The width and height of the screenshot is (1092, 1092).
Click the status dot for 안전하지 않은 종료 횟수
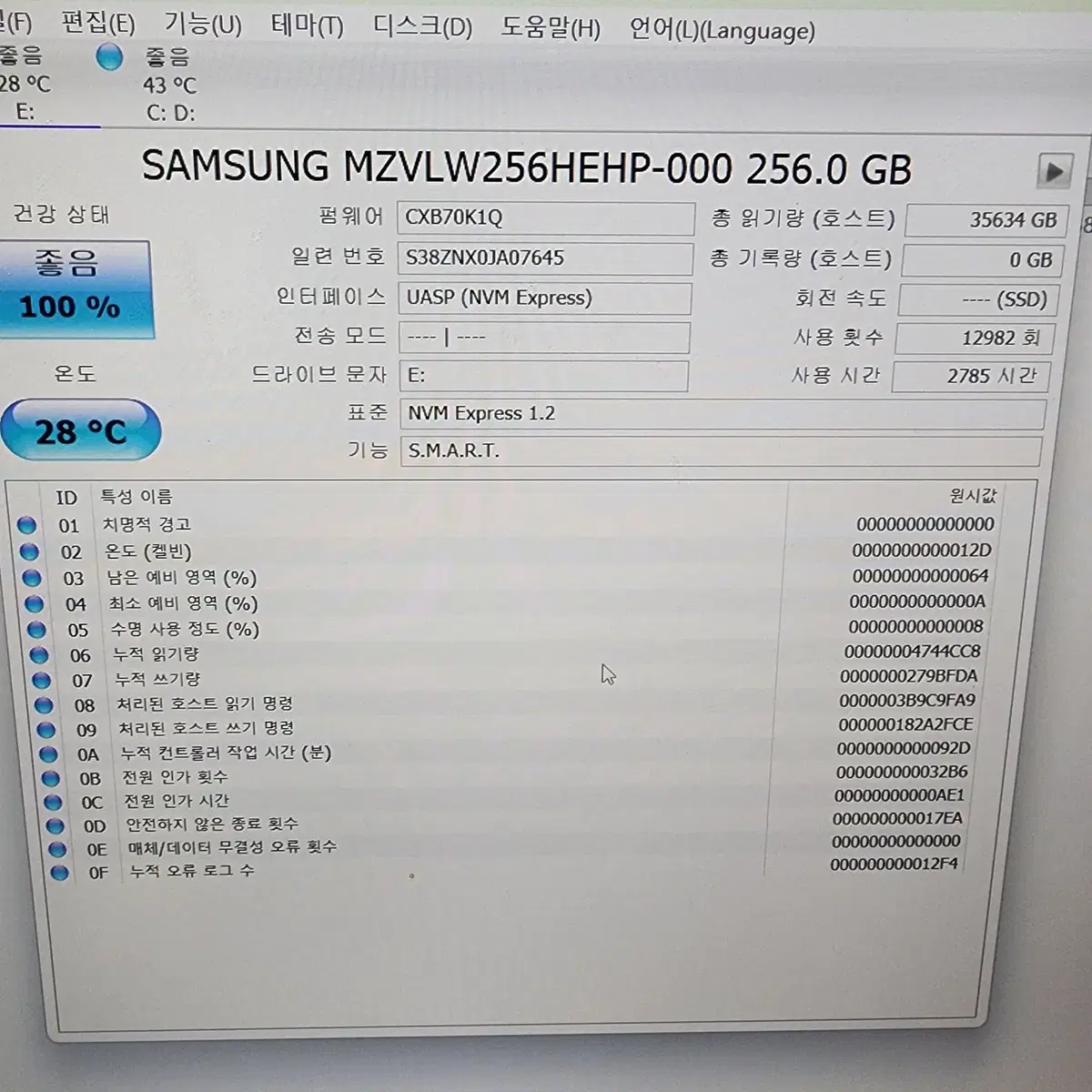coord(56,826)
